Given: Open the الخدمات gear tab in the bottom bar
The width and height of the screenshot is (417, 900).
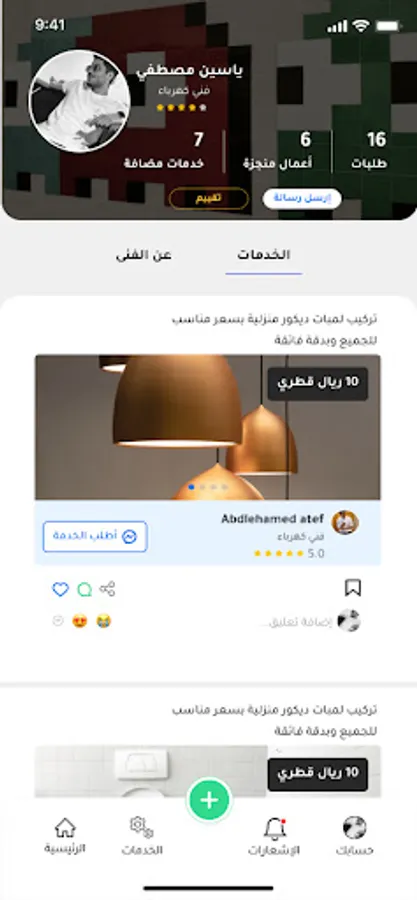Looking at the screenshot, I should tap(142, 836).
